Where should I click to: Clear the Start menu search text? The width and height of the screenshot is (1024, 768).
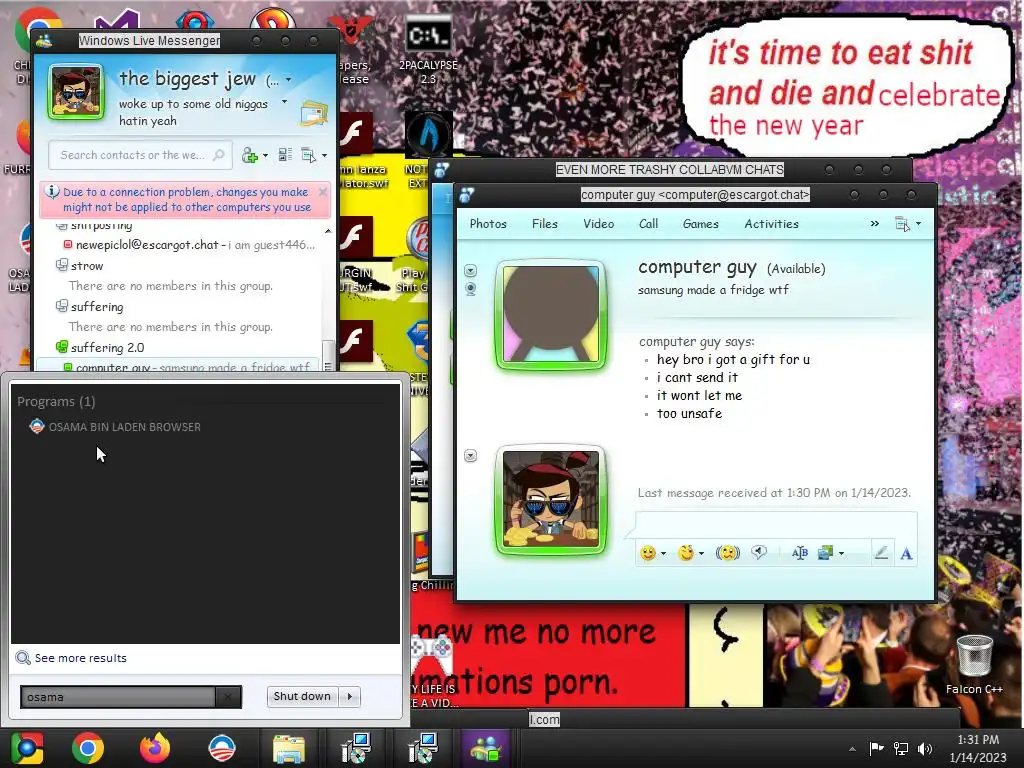(228, 697)
